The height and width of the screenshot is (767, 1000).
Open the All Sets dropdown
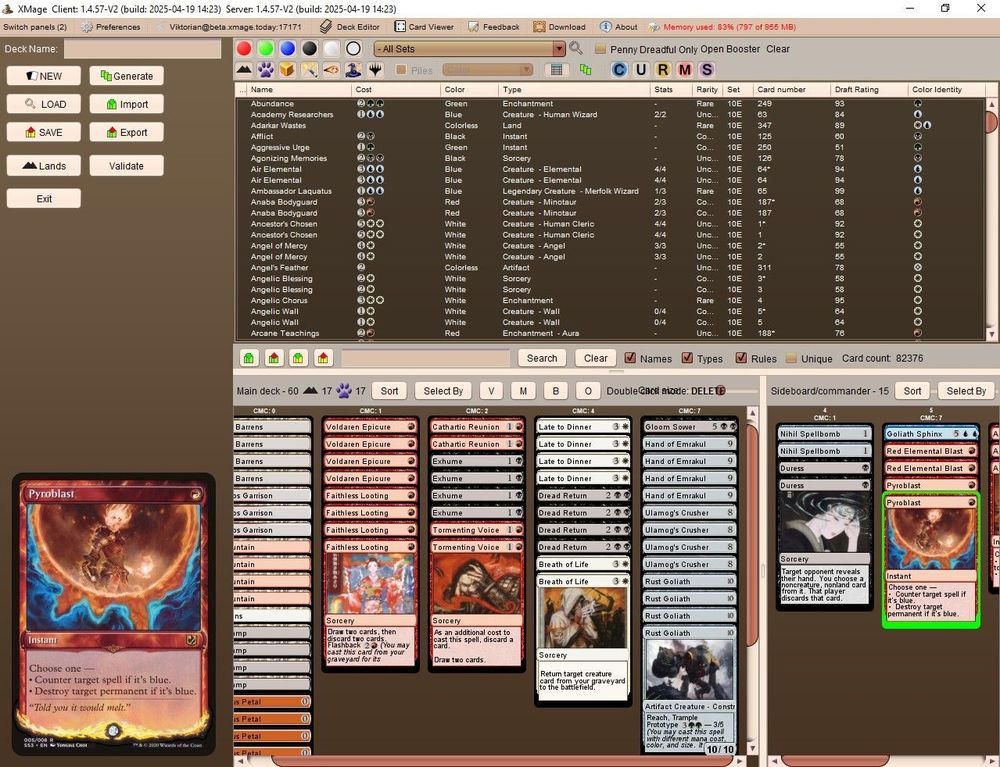coord(470,47)
